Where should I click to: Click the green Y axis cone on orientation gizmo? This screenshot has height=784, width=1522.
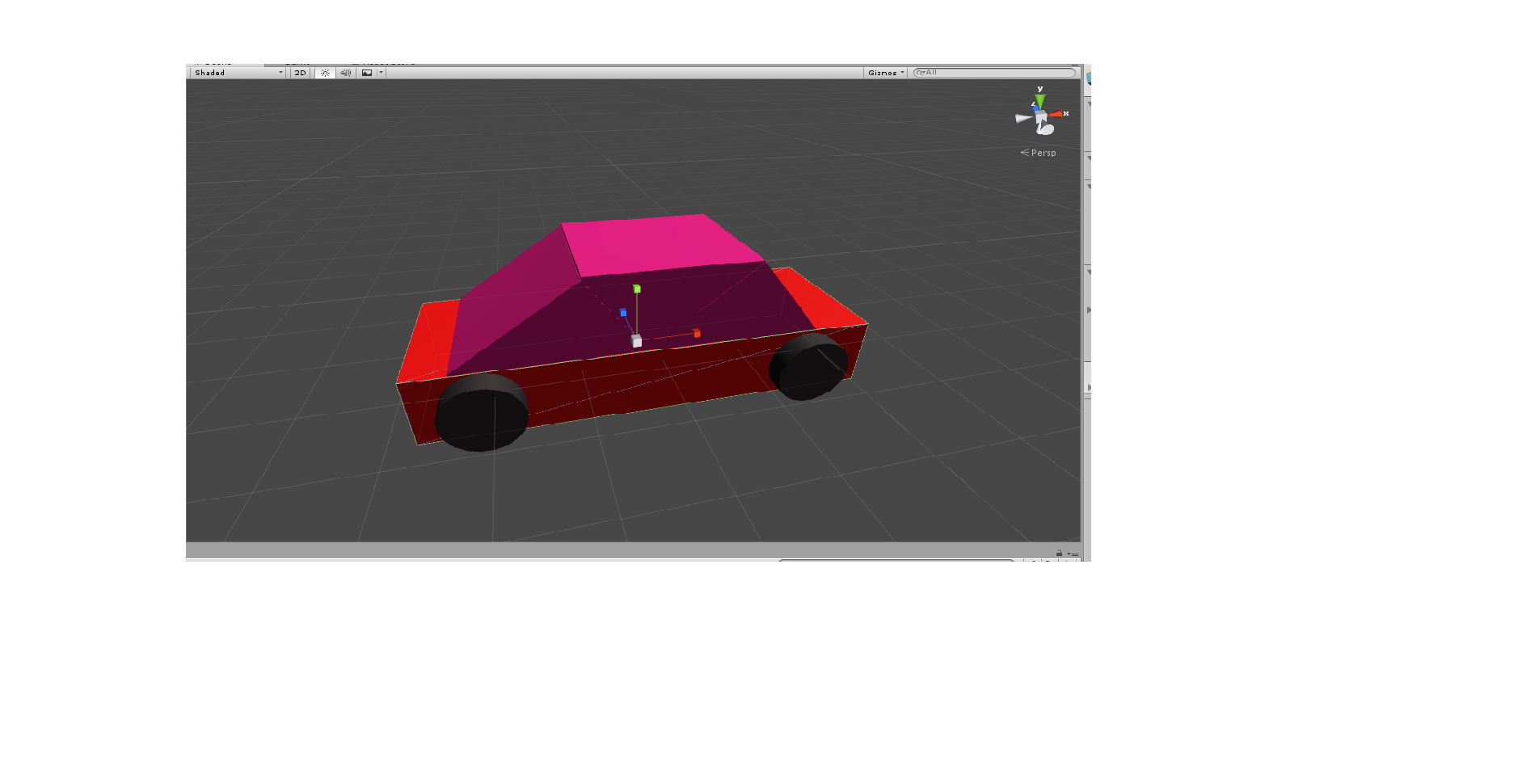[x=1040, y=101]
